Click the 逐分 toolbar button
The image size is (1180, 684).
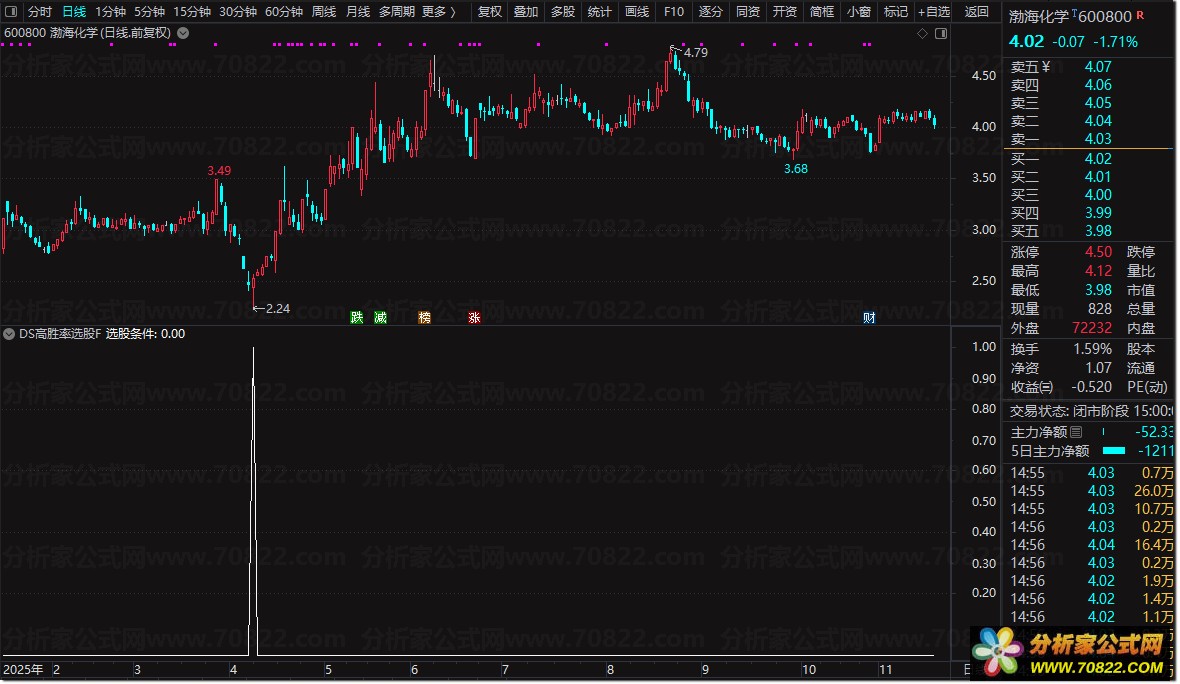[x=710, y=11]
